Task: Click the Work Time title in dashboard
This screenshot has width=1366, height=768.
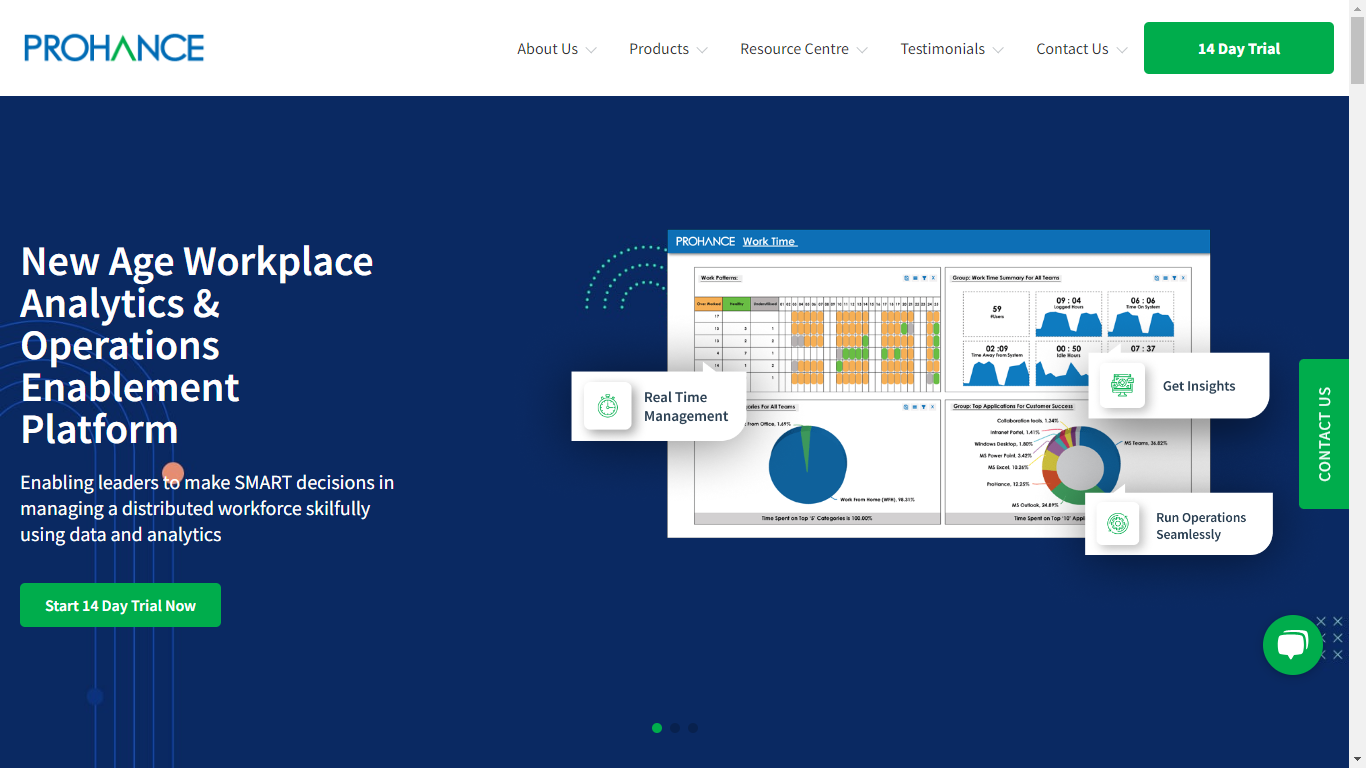Action: (769, 241)
